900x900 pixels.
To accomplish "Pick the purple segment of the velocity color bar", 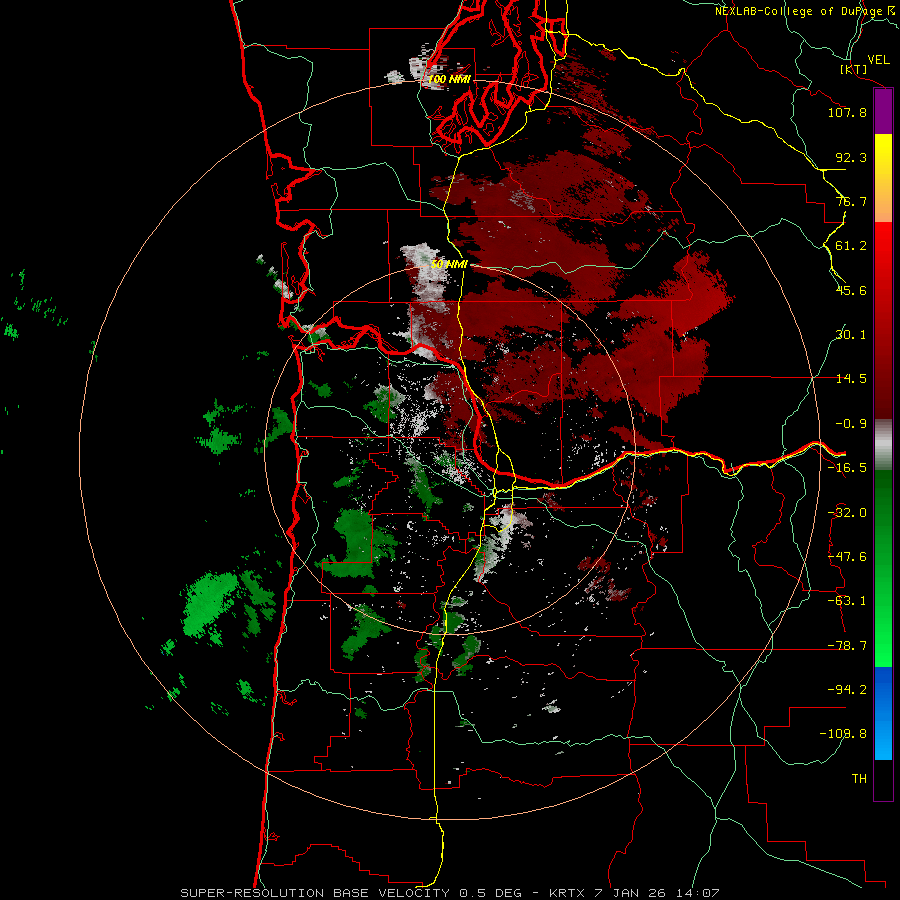I will (883, 112).
